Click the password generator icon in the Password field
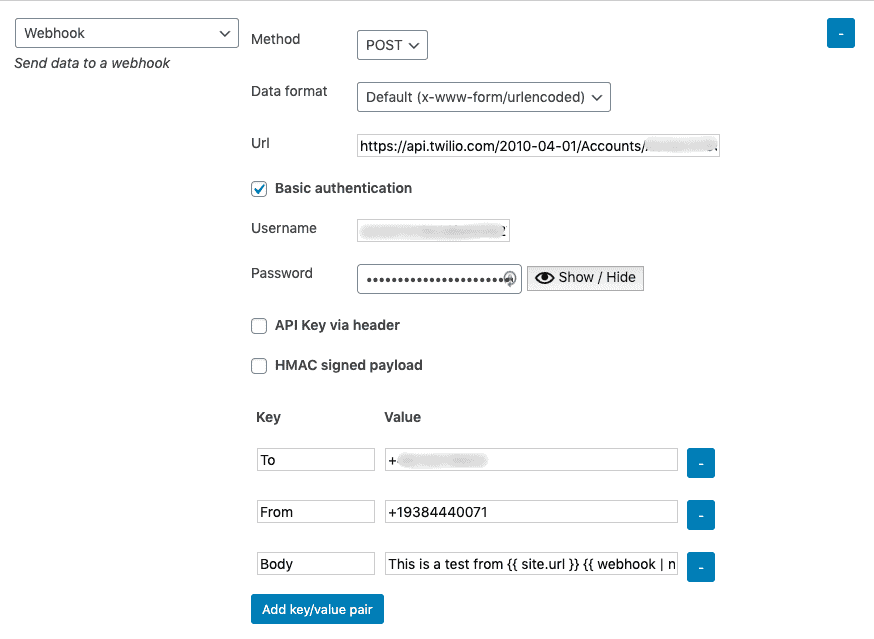The image size is (874, 639). [510, 279]
